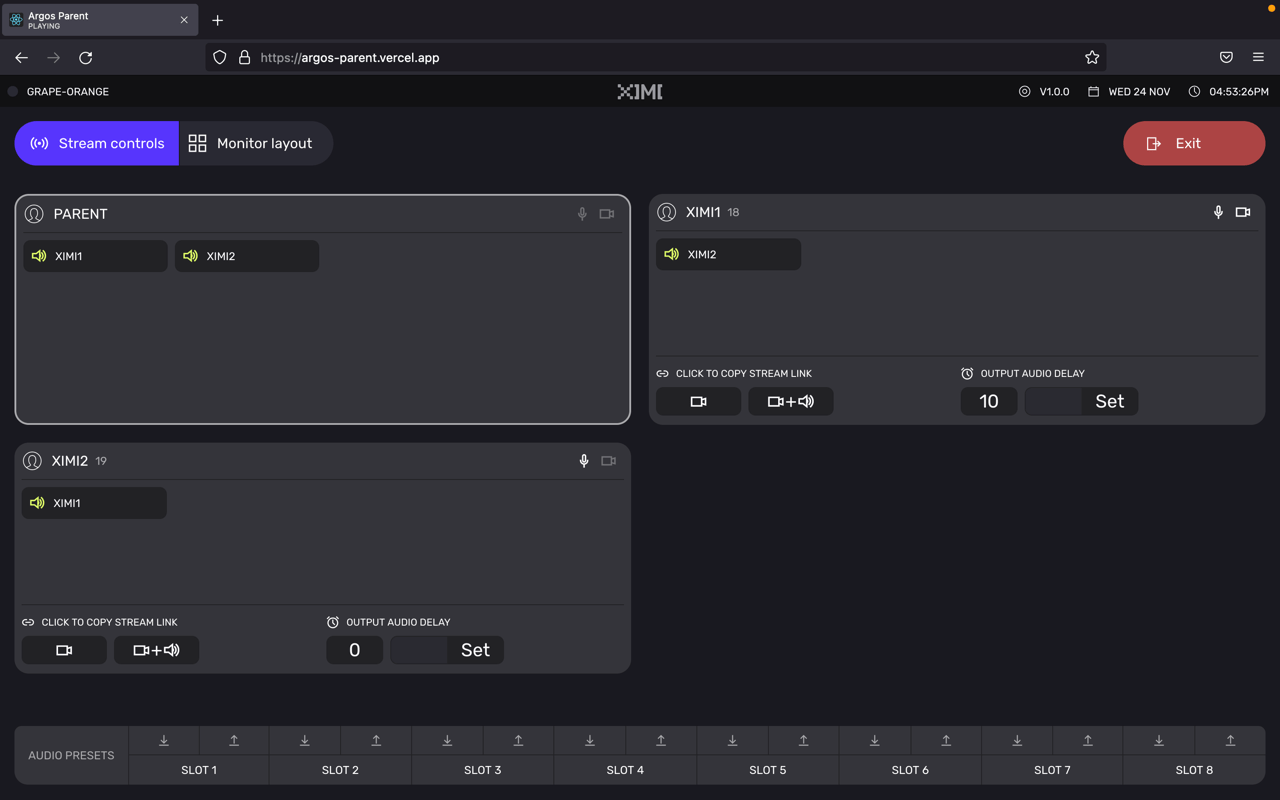The width and height of the screenshot is (1280, 800).
Task: Load audio preset Slot 5 down arrow
Action: [732, 740]
